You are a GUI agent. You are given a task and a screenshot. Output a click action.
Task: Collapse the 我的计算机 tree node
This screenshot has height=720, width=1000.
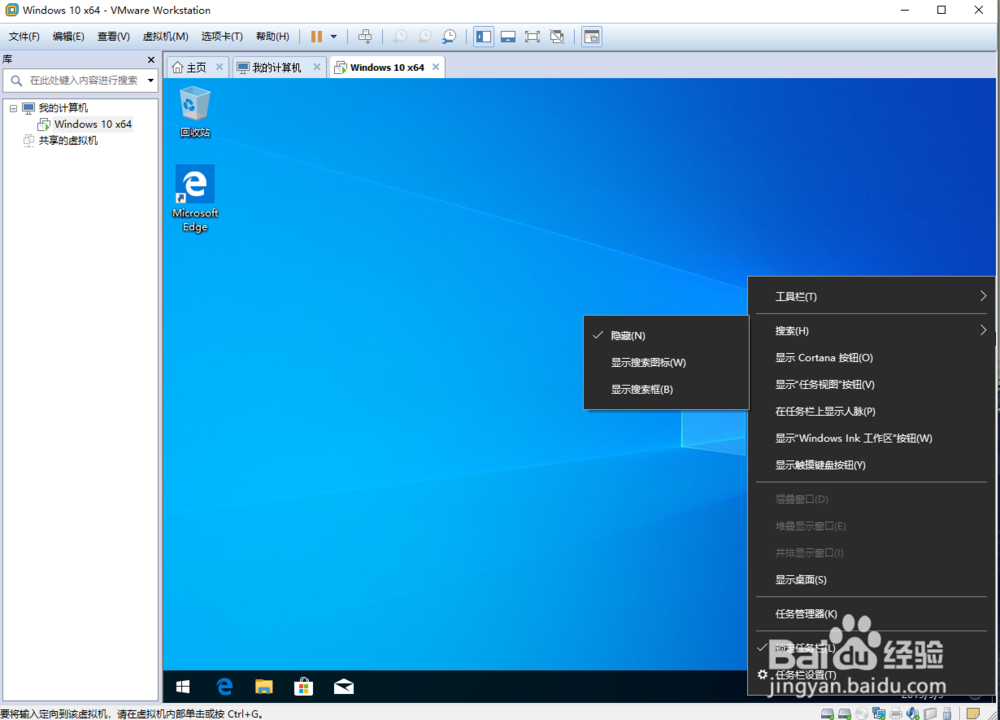(13, 108)
